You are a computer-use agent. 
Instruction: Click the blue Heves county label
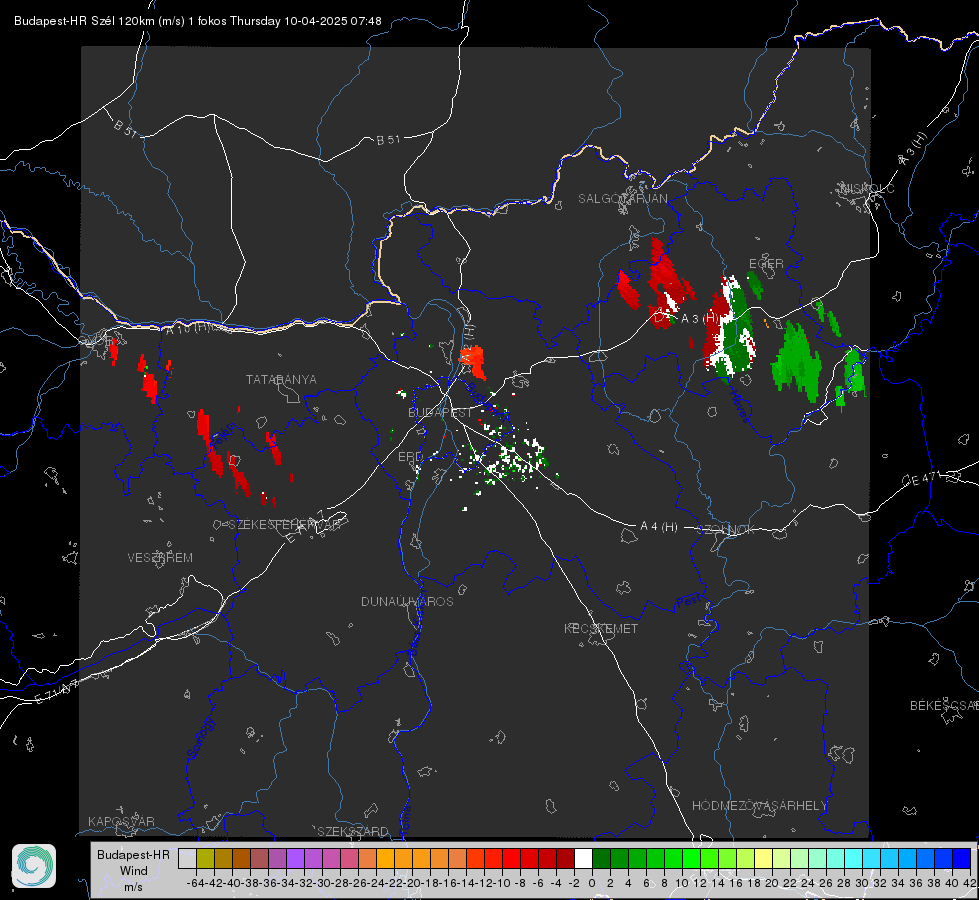(739, 406)
